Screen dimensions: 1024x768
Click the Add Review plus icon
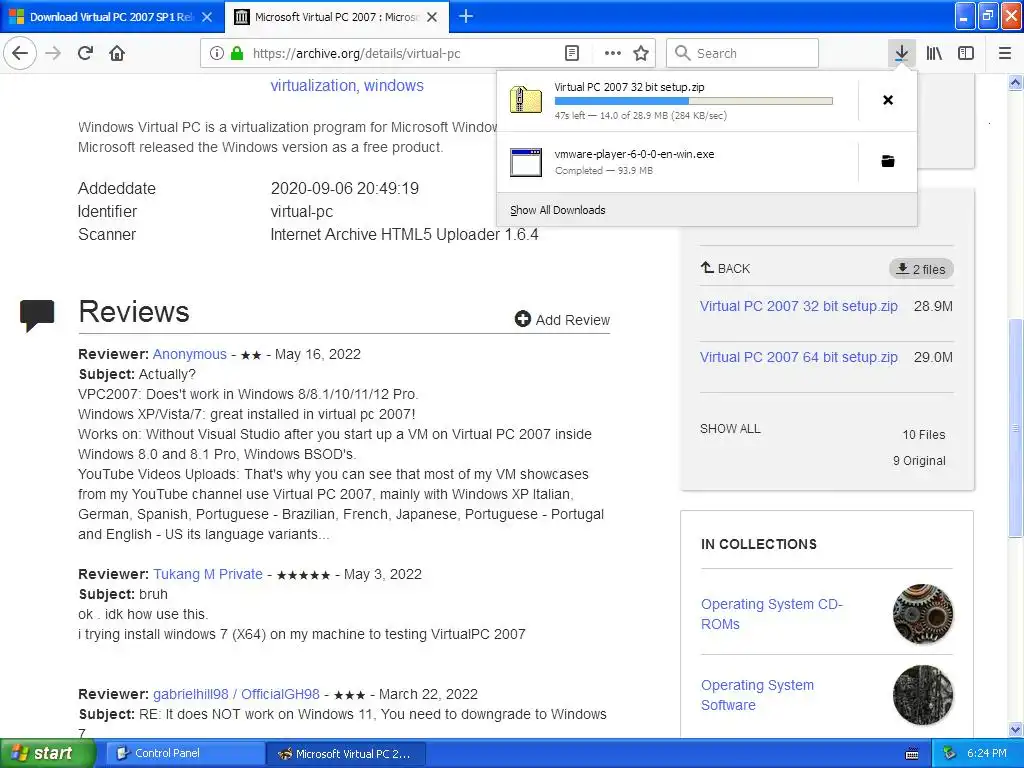point(522,319)
